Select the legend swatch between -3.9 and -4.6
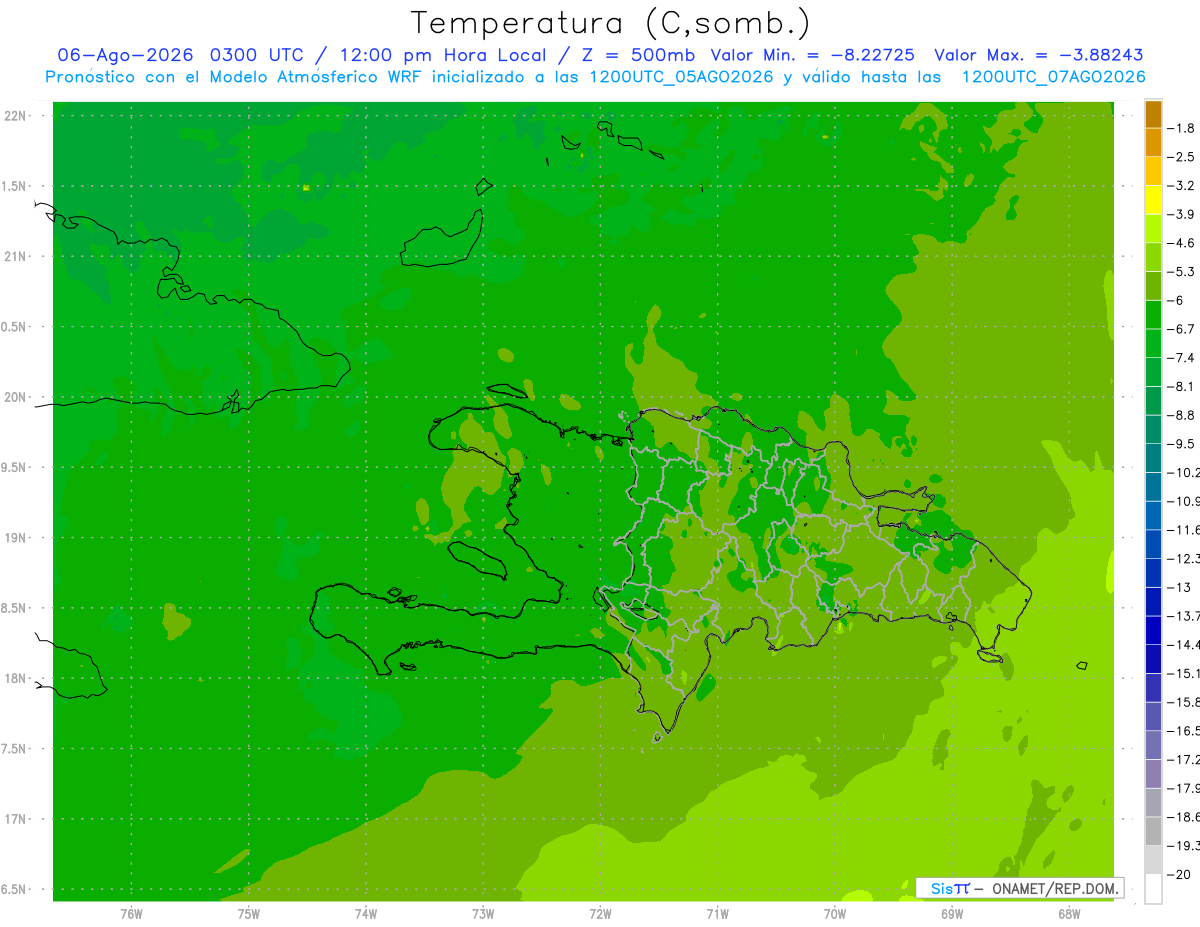 1153,228
